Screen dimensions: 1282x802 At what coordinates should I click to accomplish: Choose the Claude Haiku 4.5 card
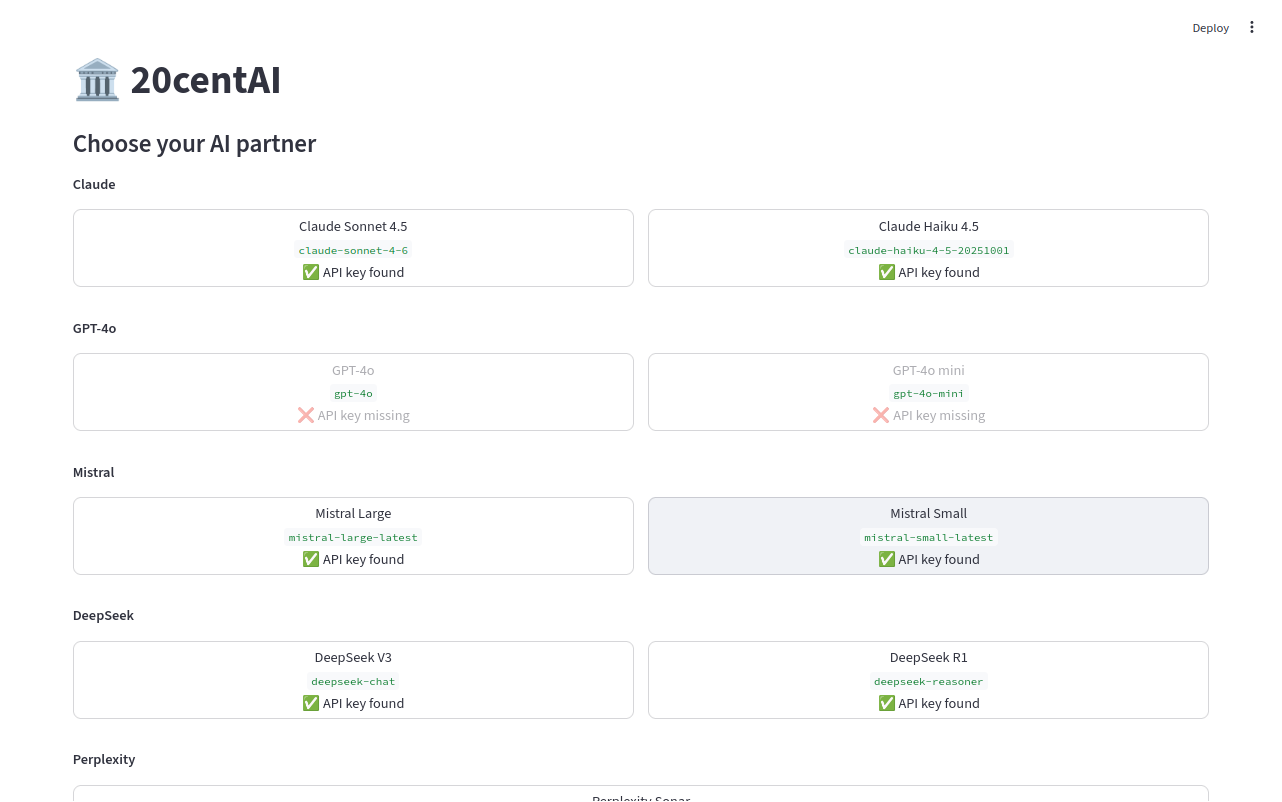(928, 248)
